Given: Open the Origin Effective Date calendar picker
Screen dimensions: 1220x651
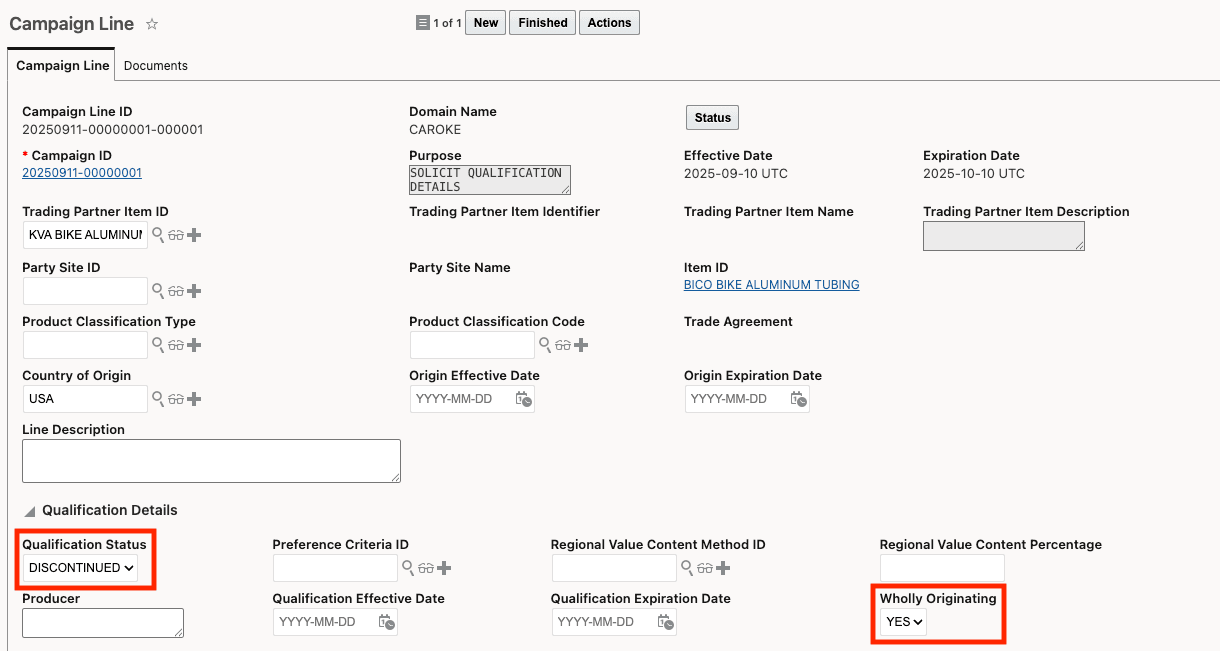Looking at the screenshot, I should tap(523, 399).
